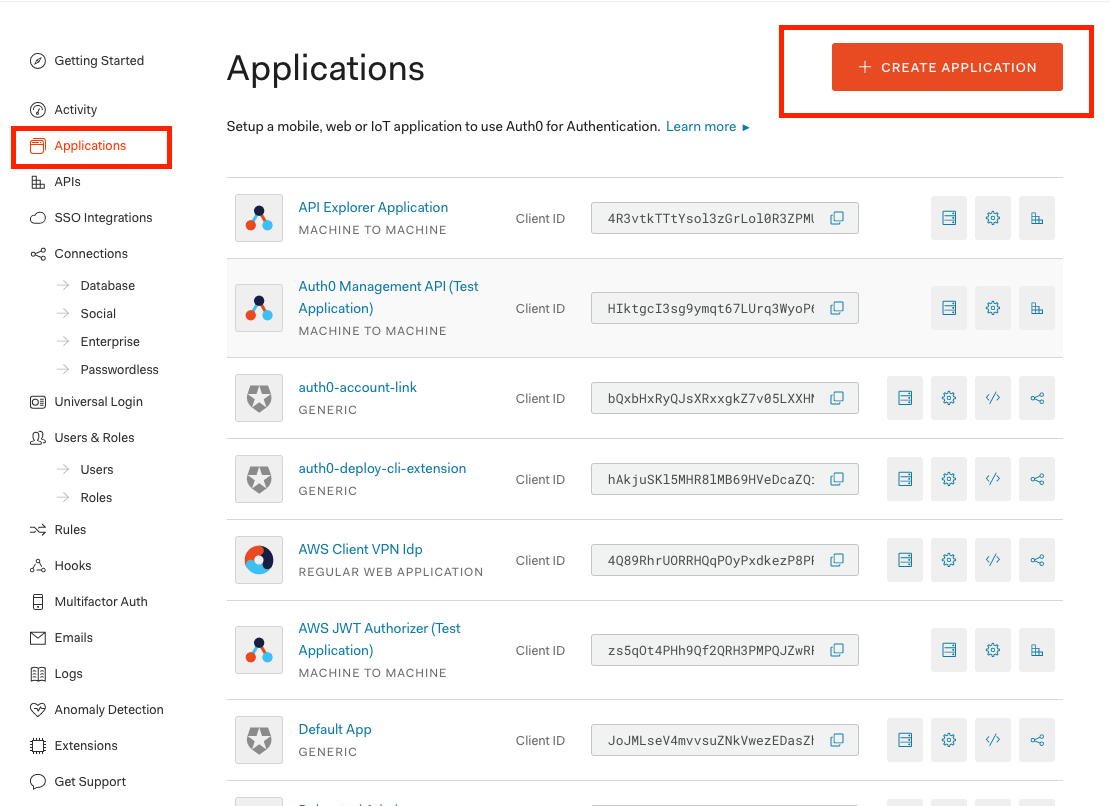This screenshot has height=806, width=1110.
Task: Copy the Default App Client ID
Action: tap(838, 740)
